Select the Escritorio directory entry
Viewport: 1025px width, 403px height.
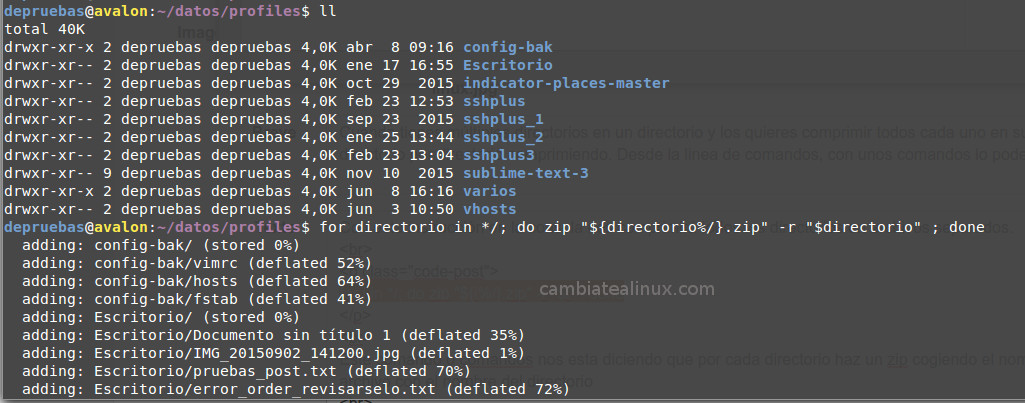[507, 65]
